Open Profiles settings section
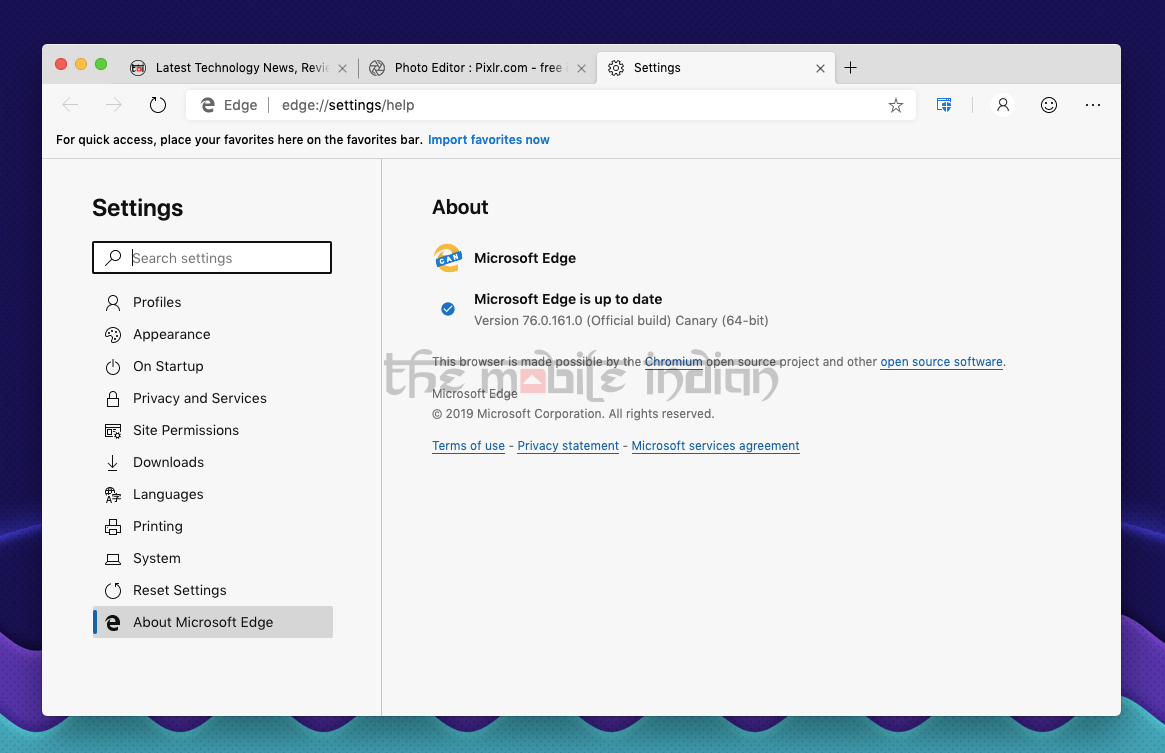 click(212, 303)
